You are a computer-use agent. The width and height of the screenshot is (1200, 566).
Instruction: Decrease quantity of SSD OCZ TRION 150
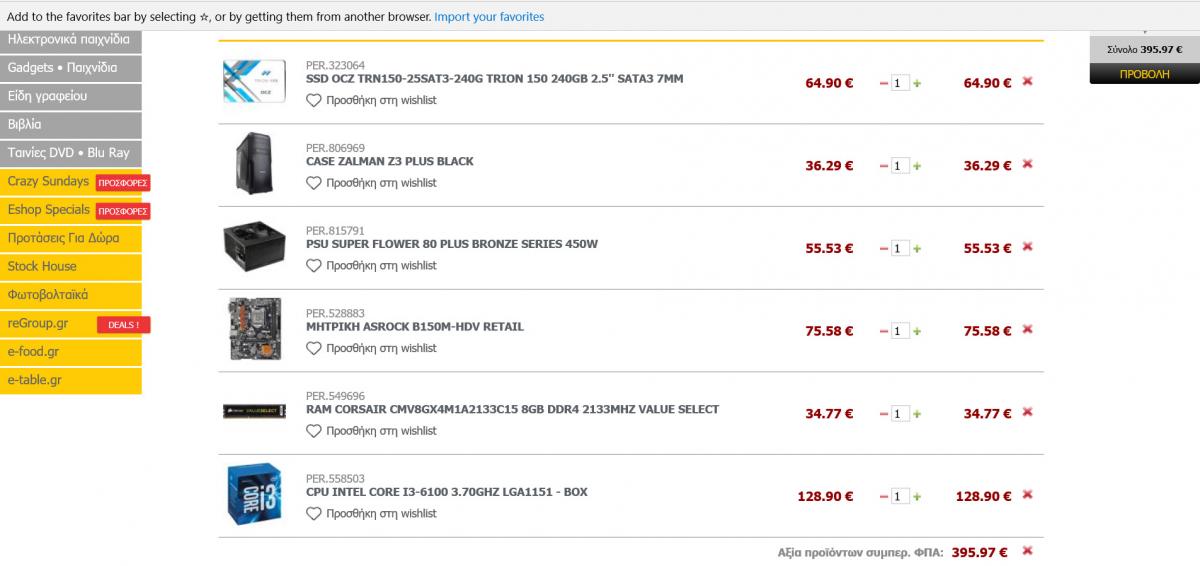pos(884,84)
